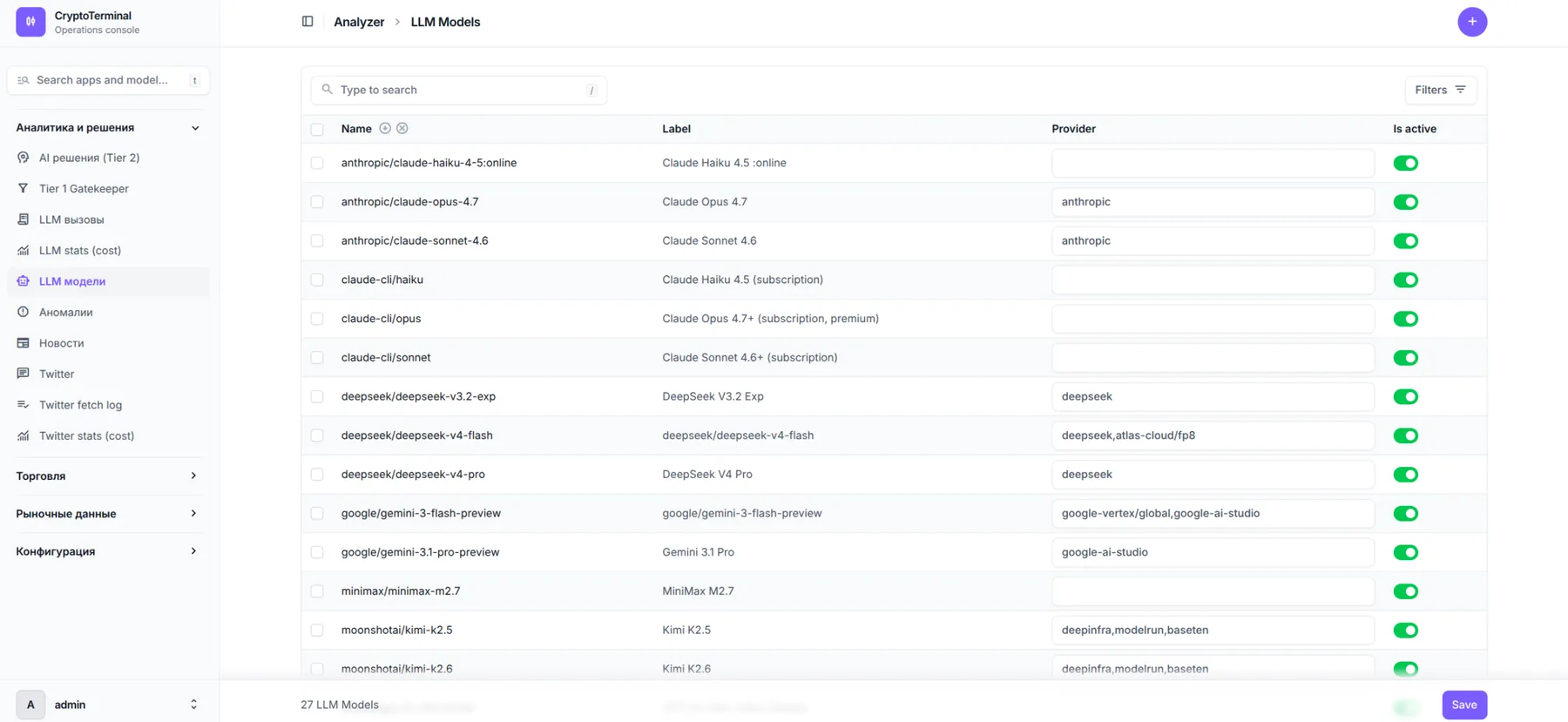Click the sidebar search apps icon

click(24, 80)
